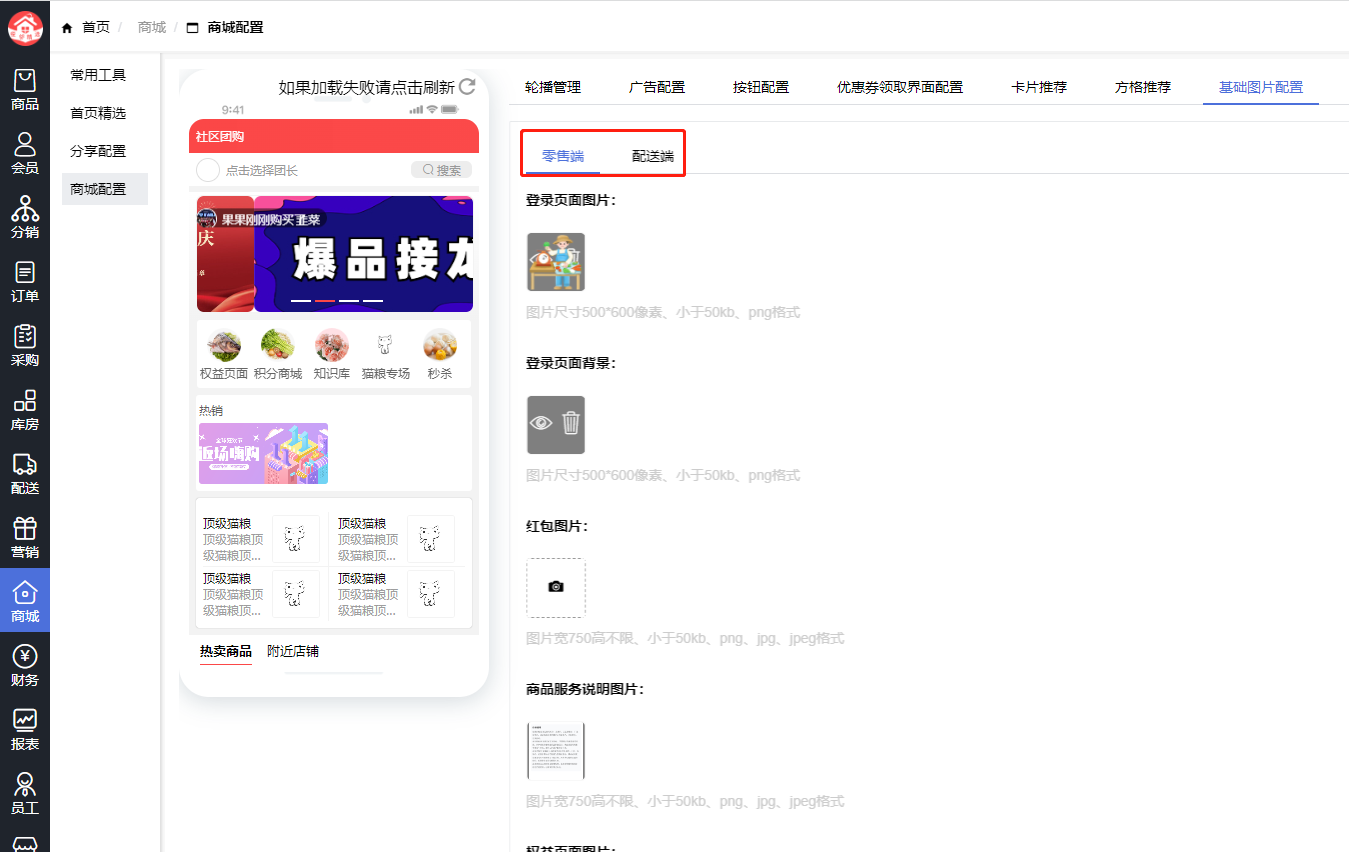Open the 财务 sidebar section
This screenshot has height=852, width=1349.
click(25, 666)
